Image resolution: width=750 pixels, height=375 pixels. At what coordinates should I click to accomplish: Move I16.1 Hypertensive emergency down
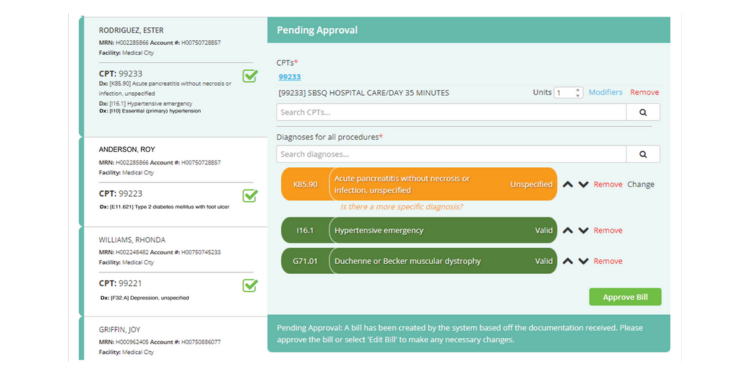pos(583,231)
